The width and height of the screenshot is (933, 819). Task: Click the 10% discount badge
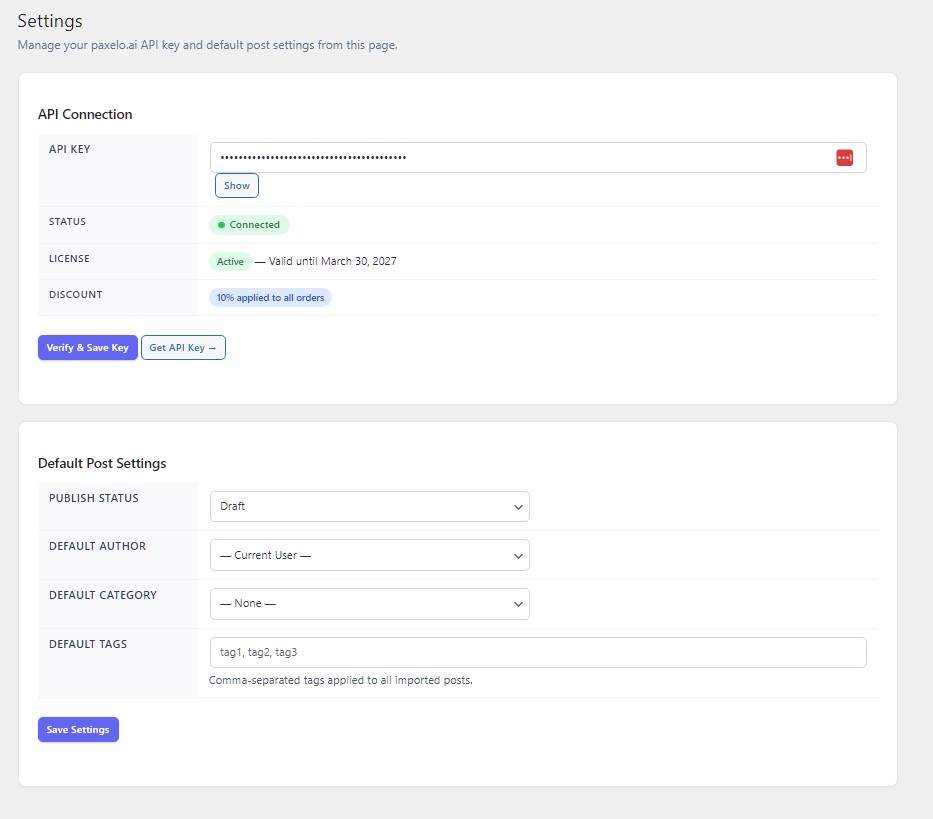(270, 297)
